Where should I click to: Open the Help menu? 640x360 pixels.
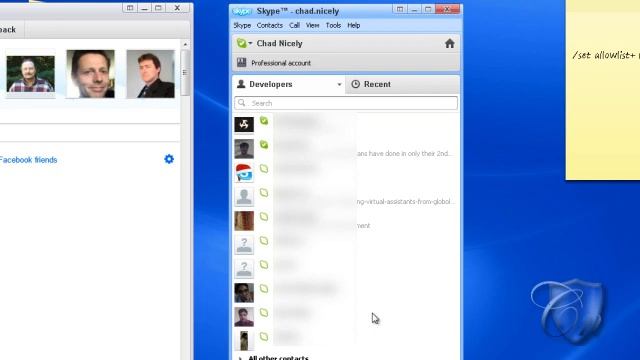353,25
